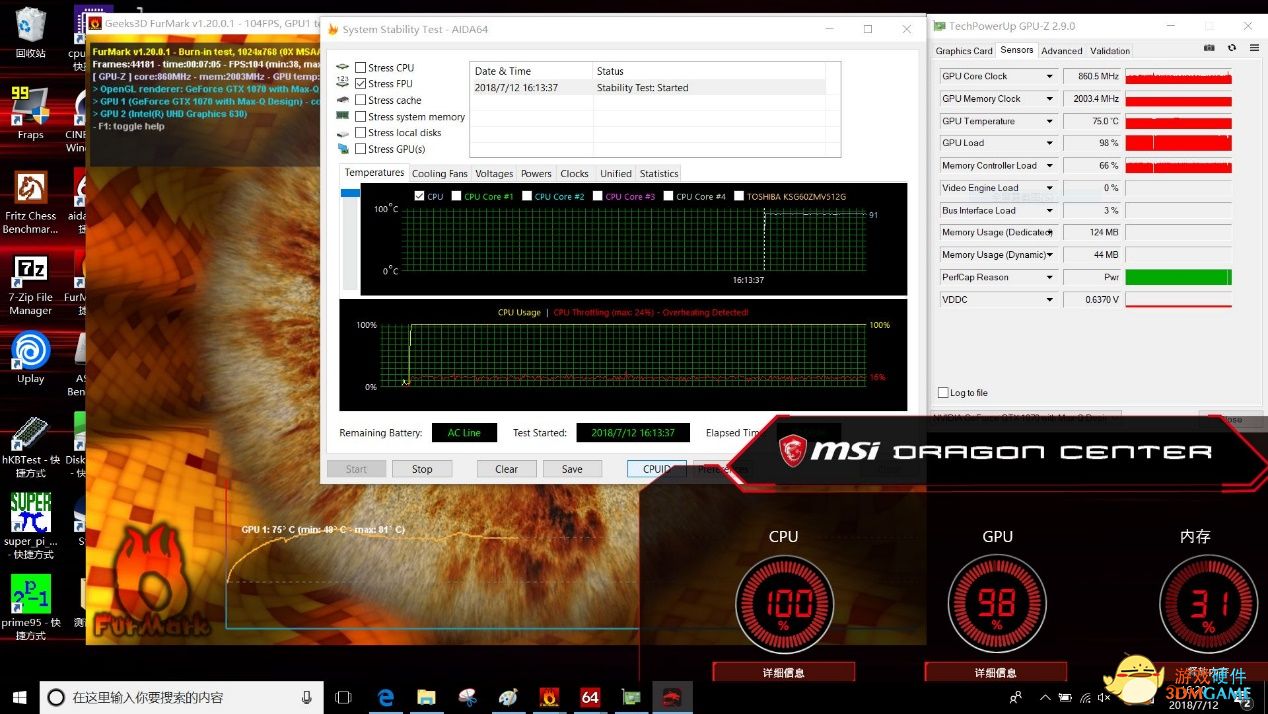
Task: Open the super_pi desktop shortcut
Action: [30, 525]
